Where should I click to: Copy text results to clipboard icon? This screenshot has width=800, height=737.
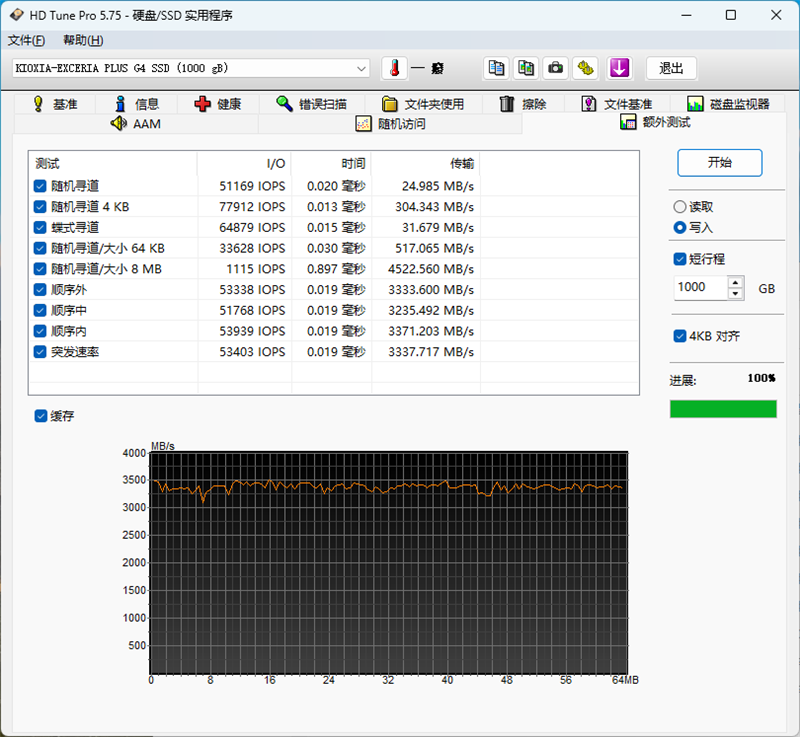(496, 68)
